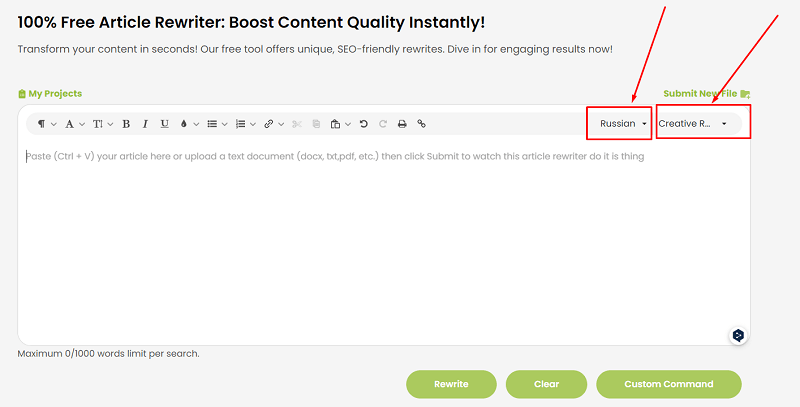Expand the font size dropdown arrow
This screenshot has width=800, height=407.
[110, 124]
